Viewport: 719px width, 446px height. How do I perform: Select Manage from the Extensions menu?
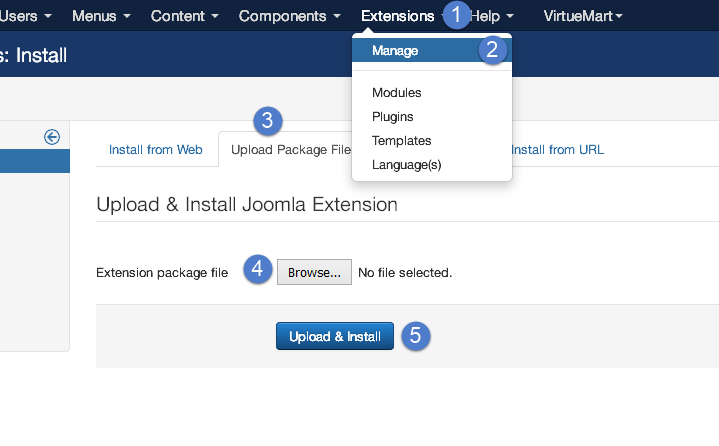(395, 50)
